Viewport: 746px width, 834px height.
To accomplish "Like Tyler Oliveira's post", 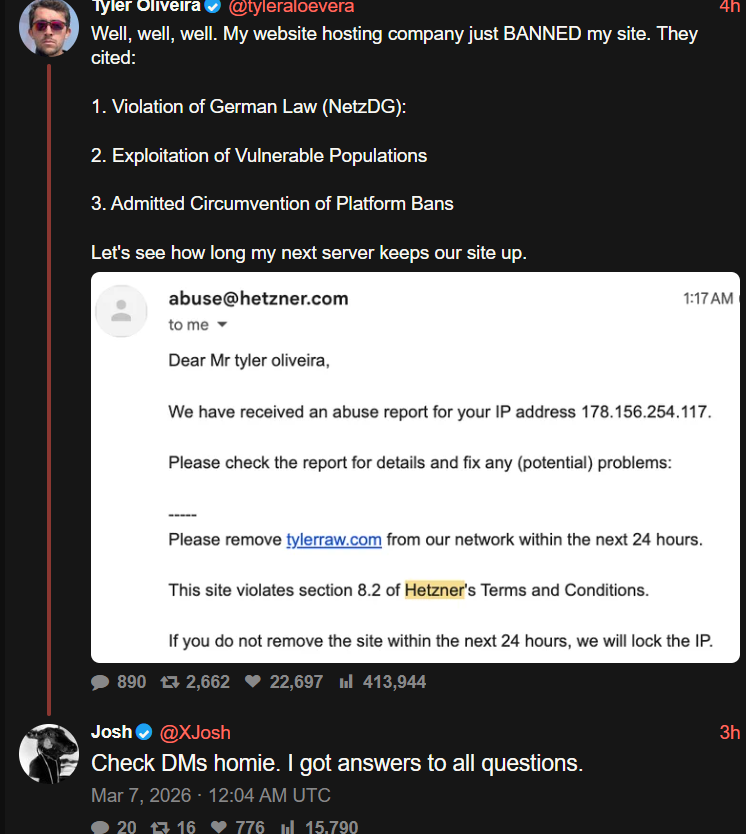I will tap(253, 682).
